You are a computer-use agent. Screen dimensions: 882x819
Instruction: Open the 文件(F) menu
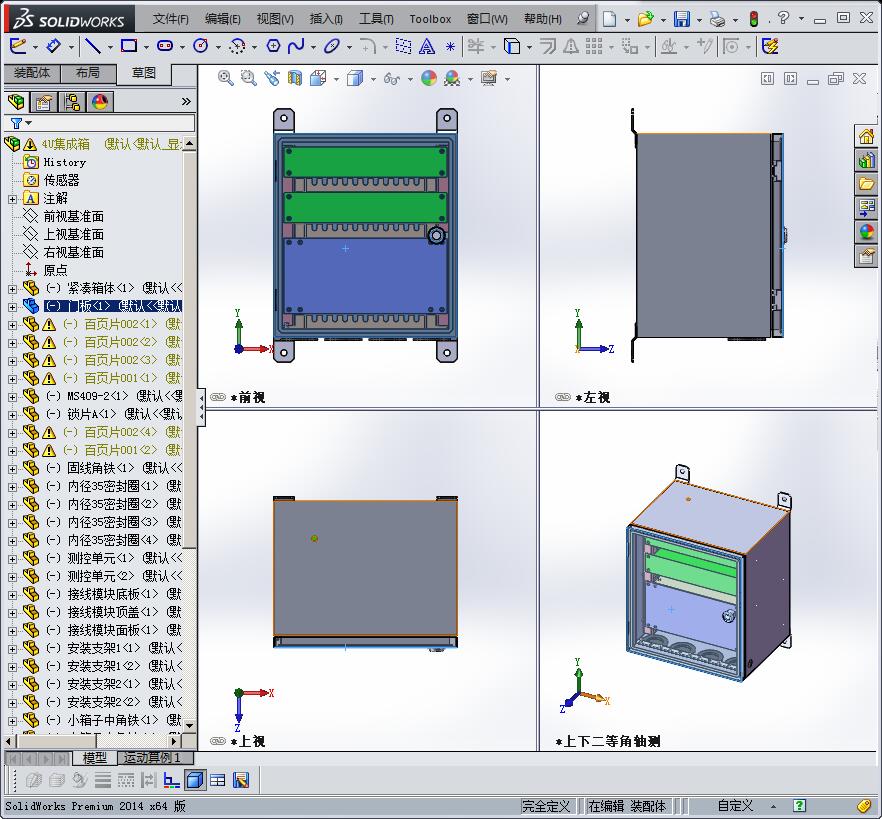point(170,19)
